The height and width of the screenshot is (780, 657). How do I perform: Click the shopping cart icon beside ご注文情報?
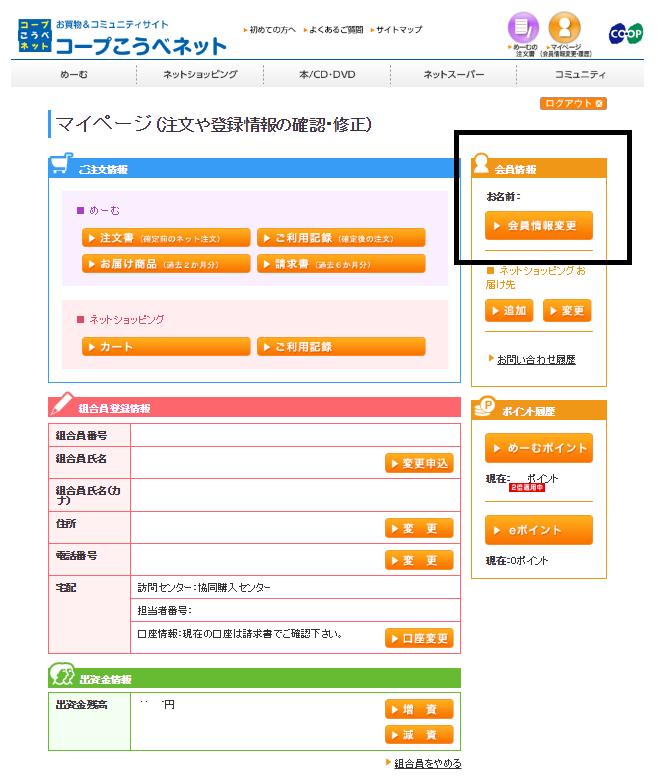[61, 166]
